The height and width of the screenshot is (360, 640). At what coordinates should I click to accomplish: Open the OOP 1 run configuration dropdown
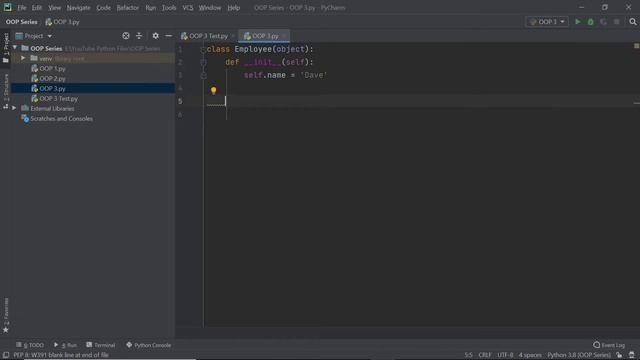click(x=547, y=22)
